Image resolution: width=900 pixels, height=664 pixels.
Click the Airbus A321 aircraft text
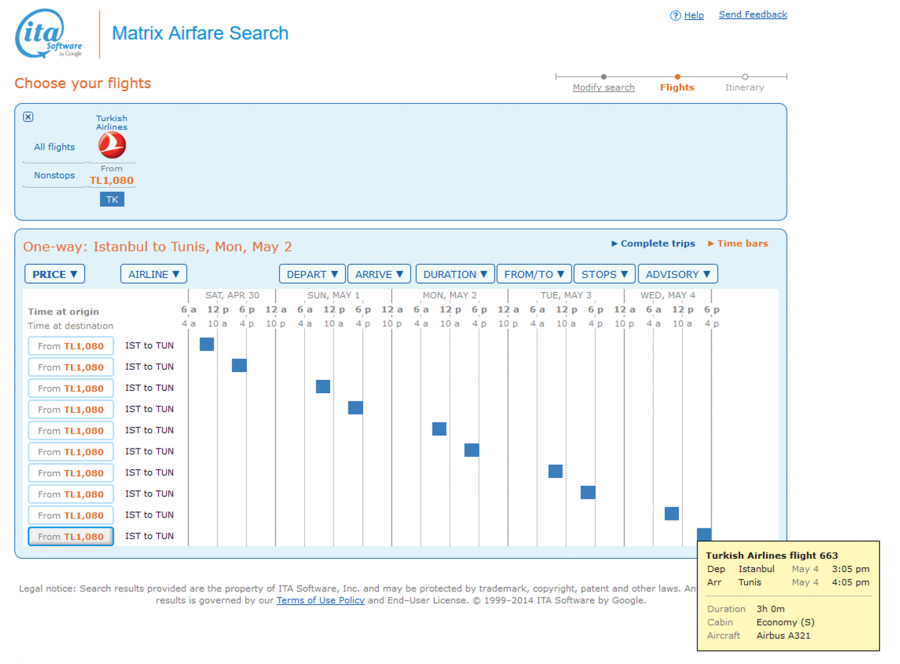[x=783, y=636]
